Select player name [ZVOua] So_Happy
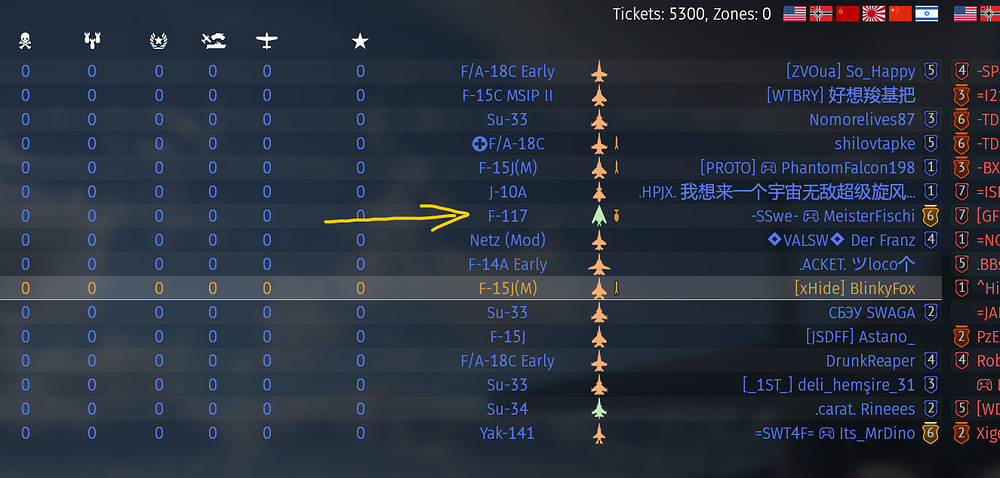 coord(851,71)
